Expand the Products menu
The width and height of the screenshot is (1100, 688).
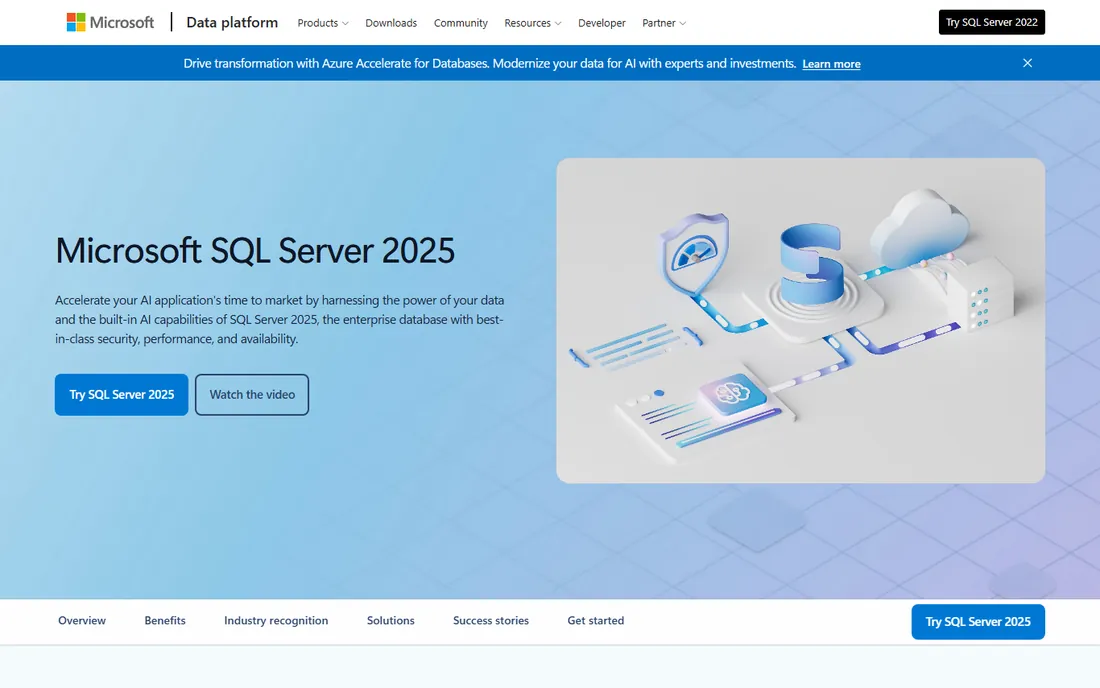323,23
